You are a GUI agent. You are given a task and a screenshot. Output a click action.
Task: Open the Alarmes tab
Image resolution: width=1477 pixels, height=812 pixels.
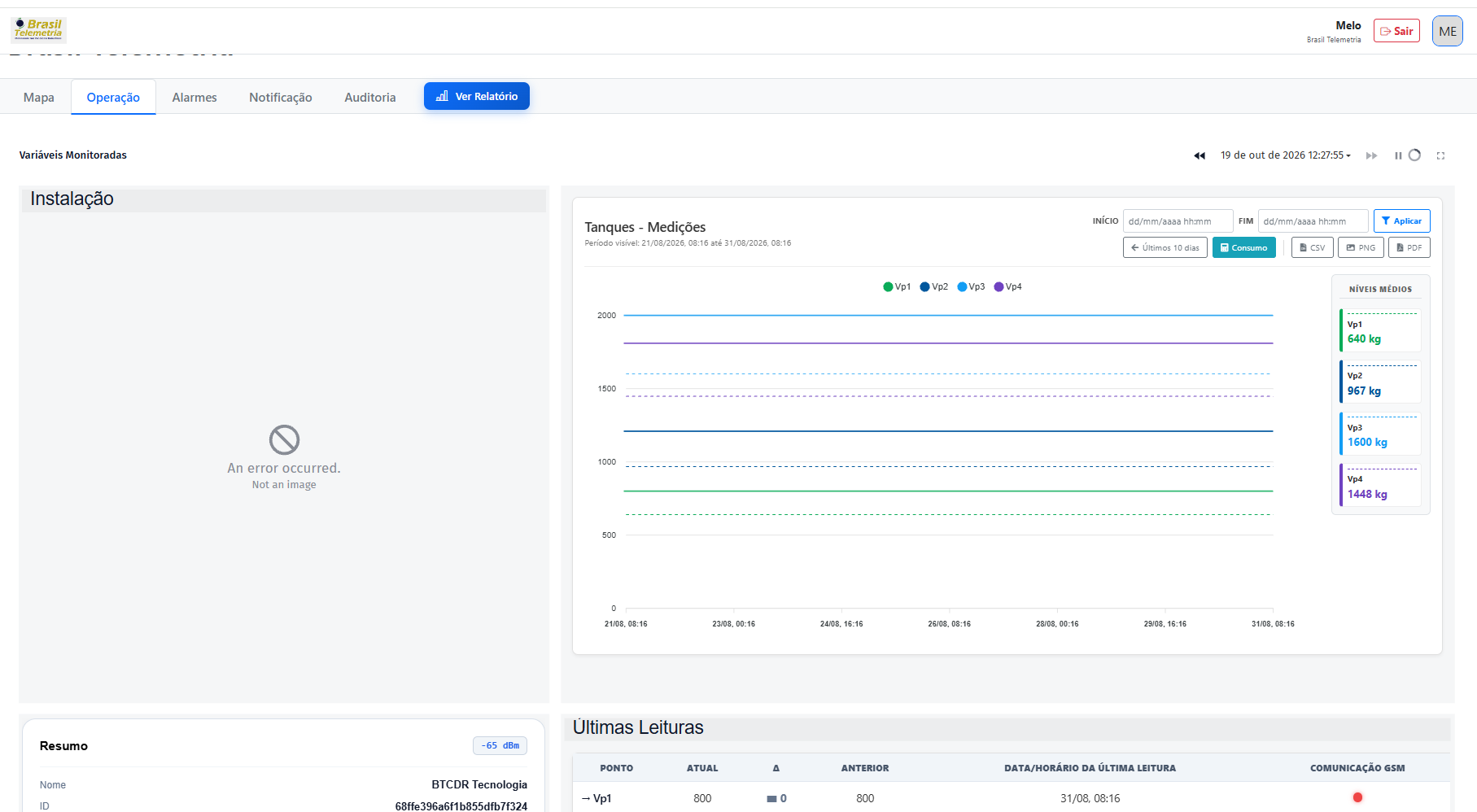[x=194, y=97]
